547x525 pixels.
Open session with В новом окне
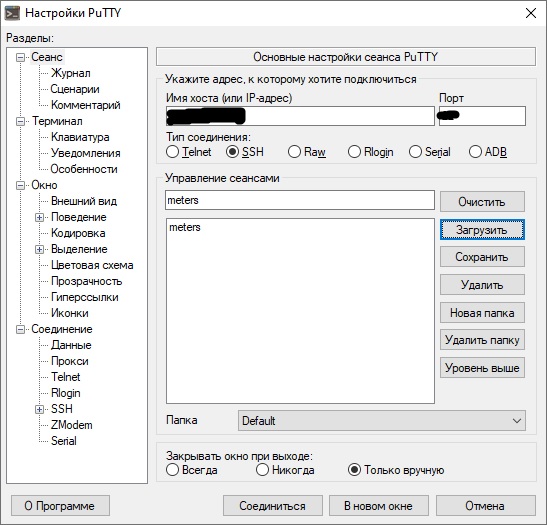[x=379, y=506]
